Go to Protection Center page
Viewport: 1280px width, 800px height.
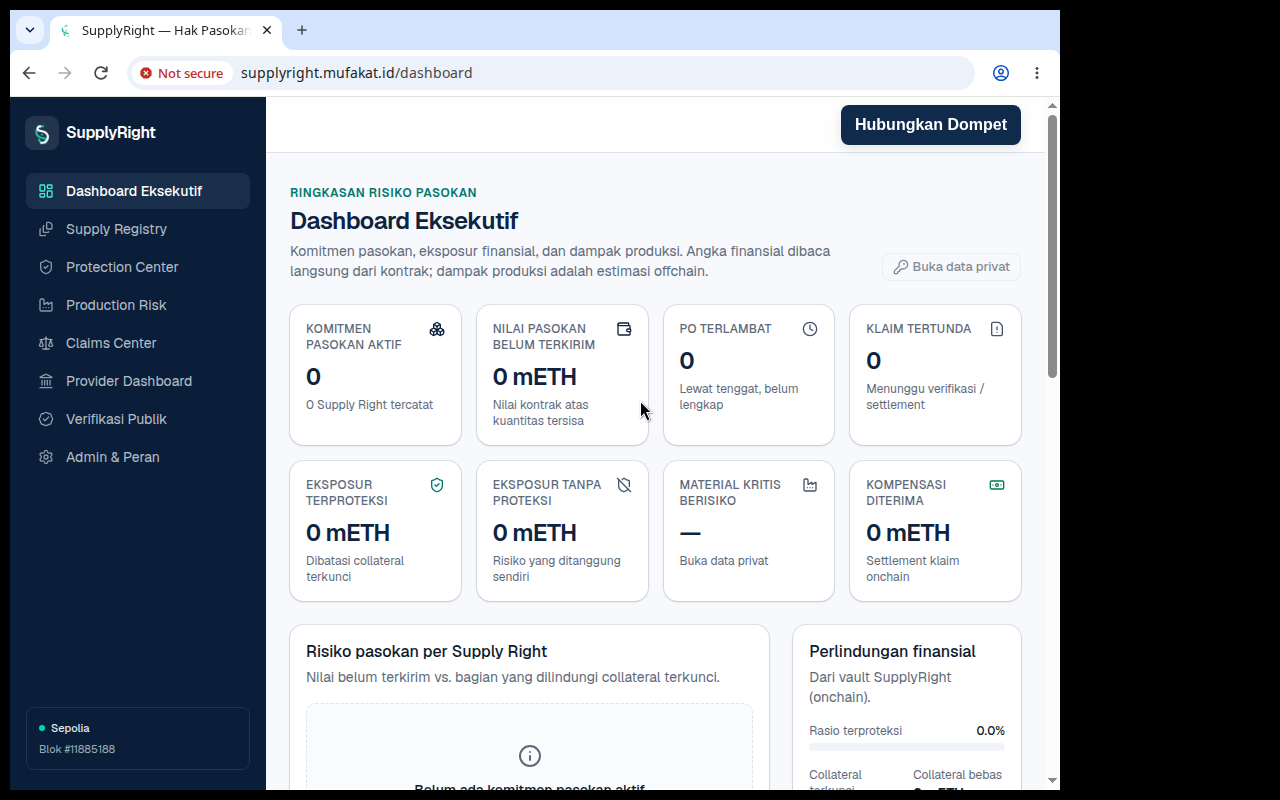click(138, 267)
